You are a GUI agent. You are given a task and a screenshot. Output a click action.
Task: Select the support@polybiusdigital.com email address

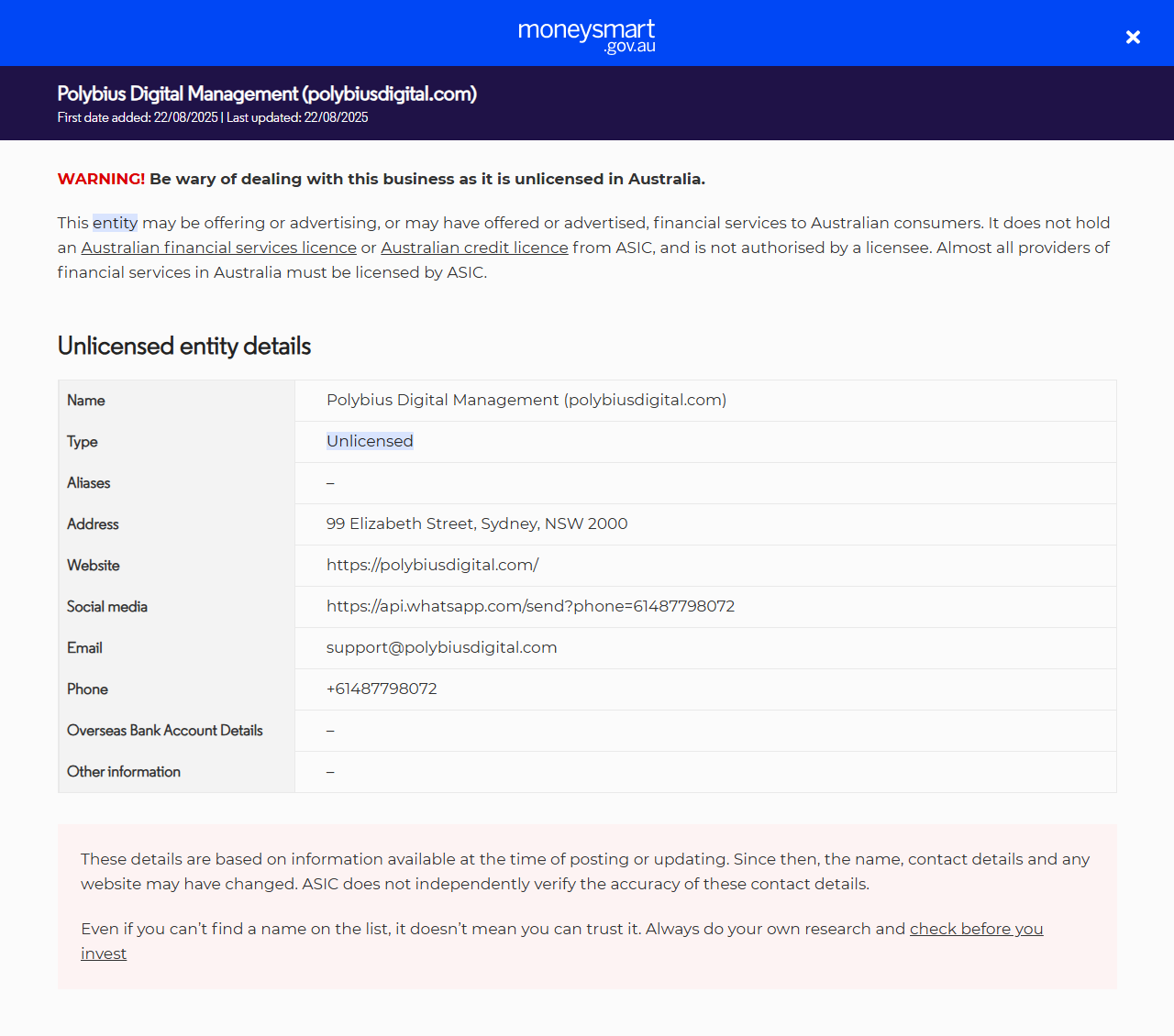click(441, 647)
